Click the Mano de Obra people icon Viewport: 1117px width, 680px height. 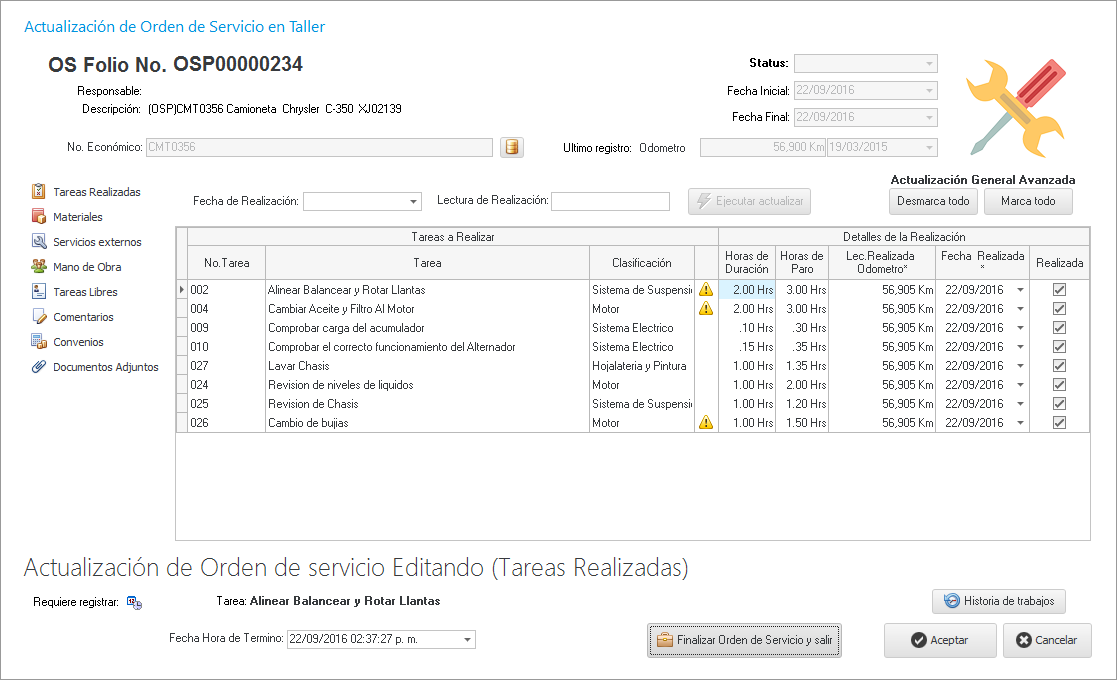tap(39, 267)
